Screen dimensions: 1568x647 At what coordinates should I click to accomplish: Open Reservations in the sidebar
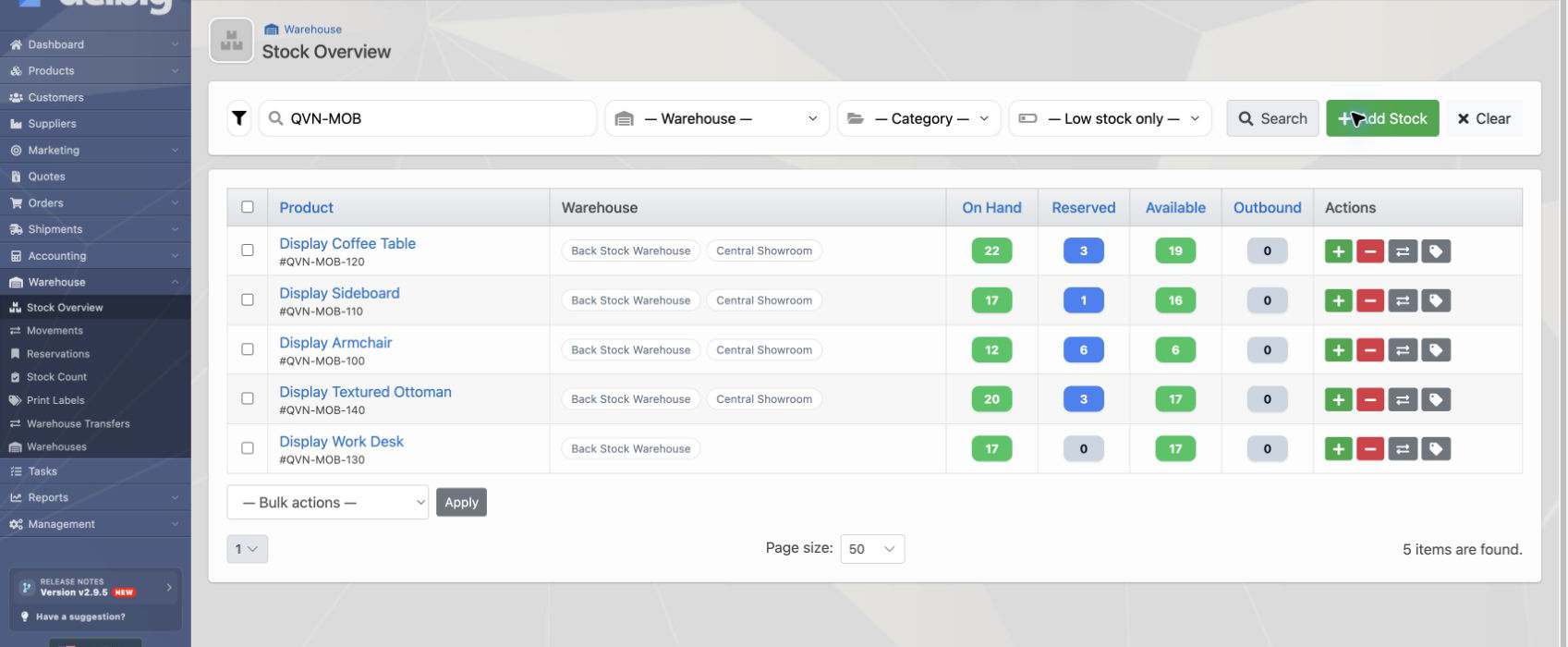[x=58, y=354]
